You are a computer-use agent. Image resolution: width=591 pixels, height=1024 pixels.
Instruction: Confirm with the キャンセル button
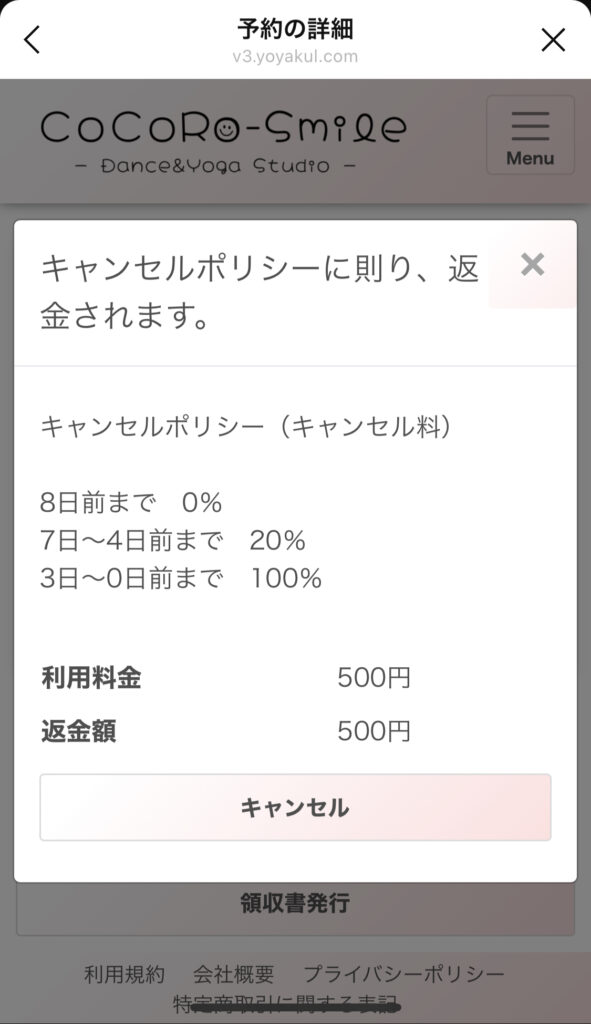pos(295,807)
